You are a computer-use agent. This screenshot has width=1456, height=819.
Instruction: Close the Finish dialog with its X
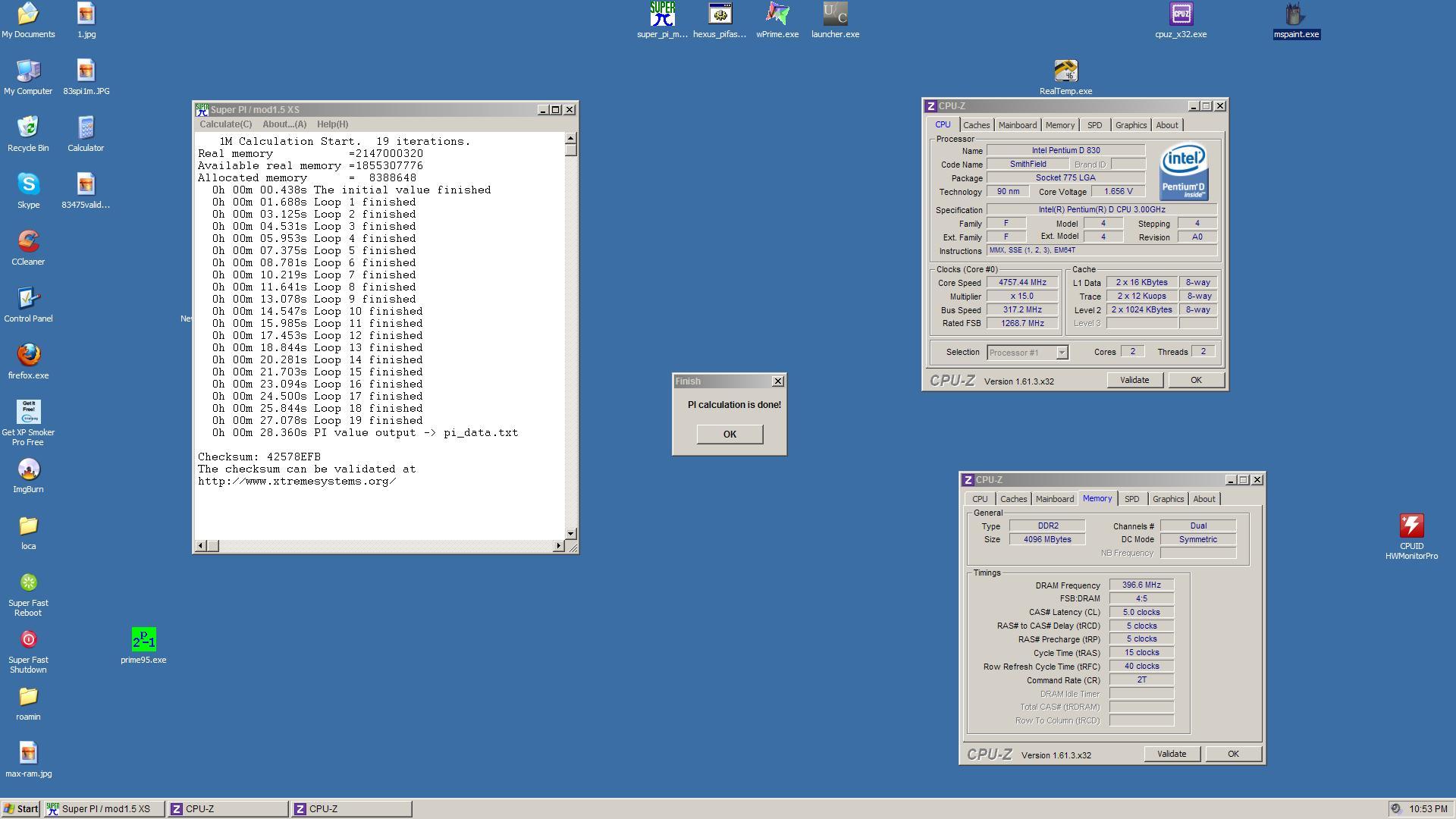click(x=777, y=381)
